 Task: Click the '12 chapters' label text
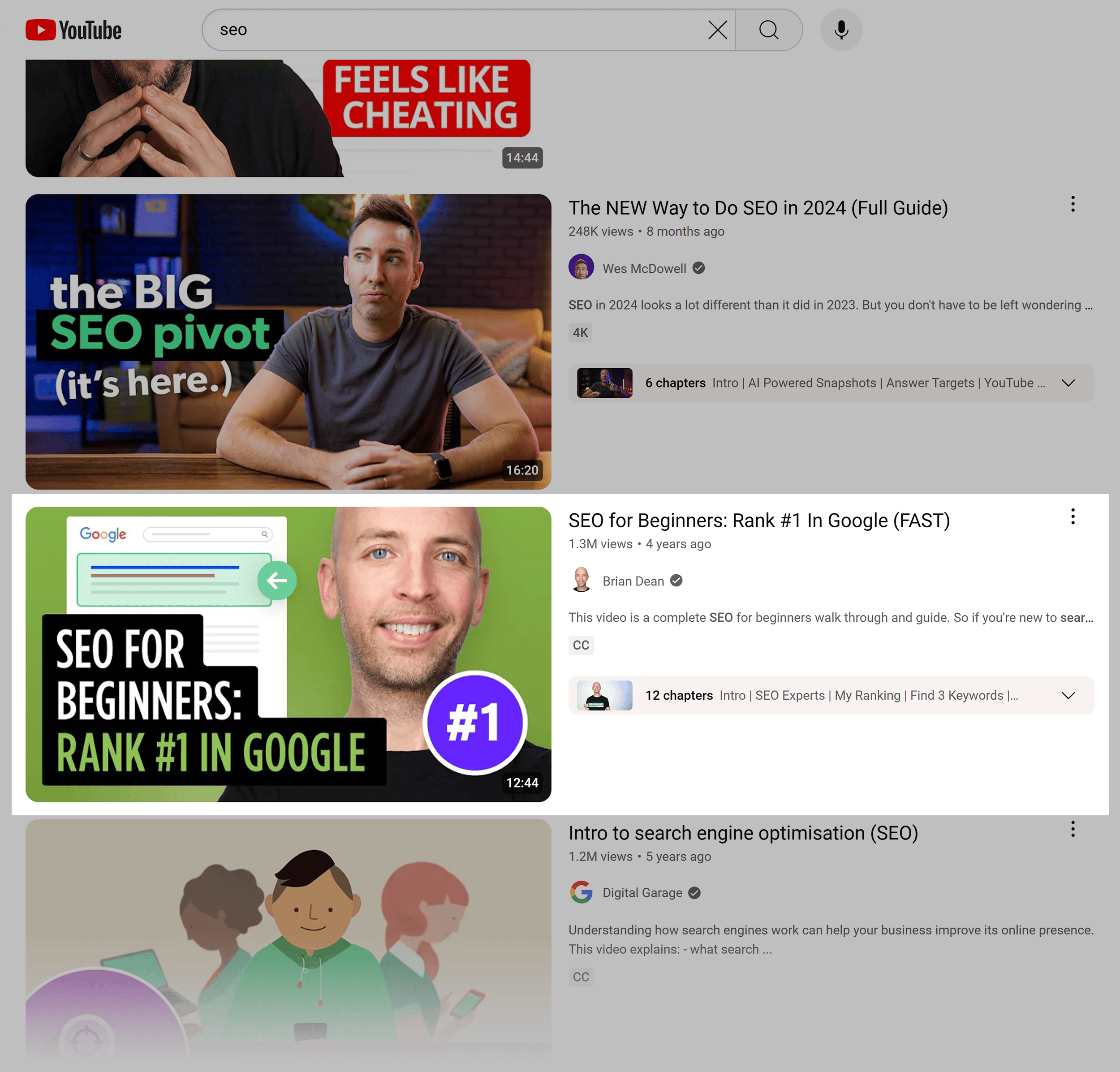[x=679, y=695]
